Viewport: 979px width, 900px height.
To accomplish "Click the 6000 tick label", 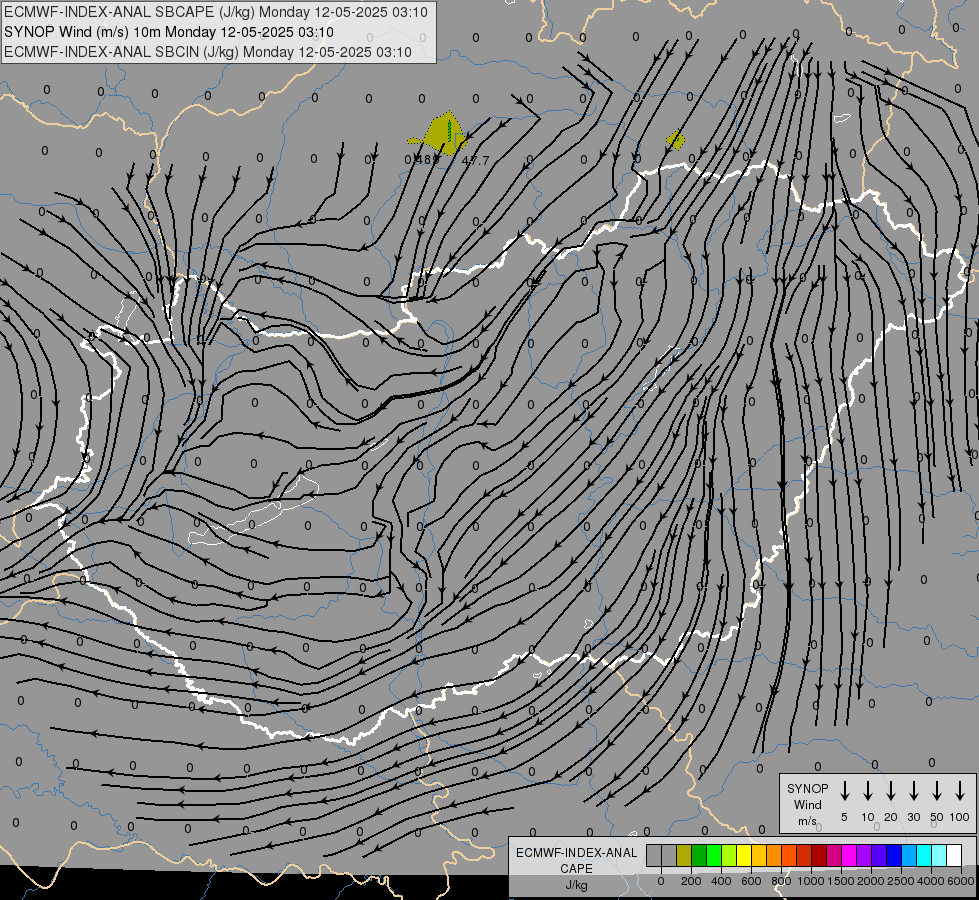I will tap(961, 881).
